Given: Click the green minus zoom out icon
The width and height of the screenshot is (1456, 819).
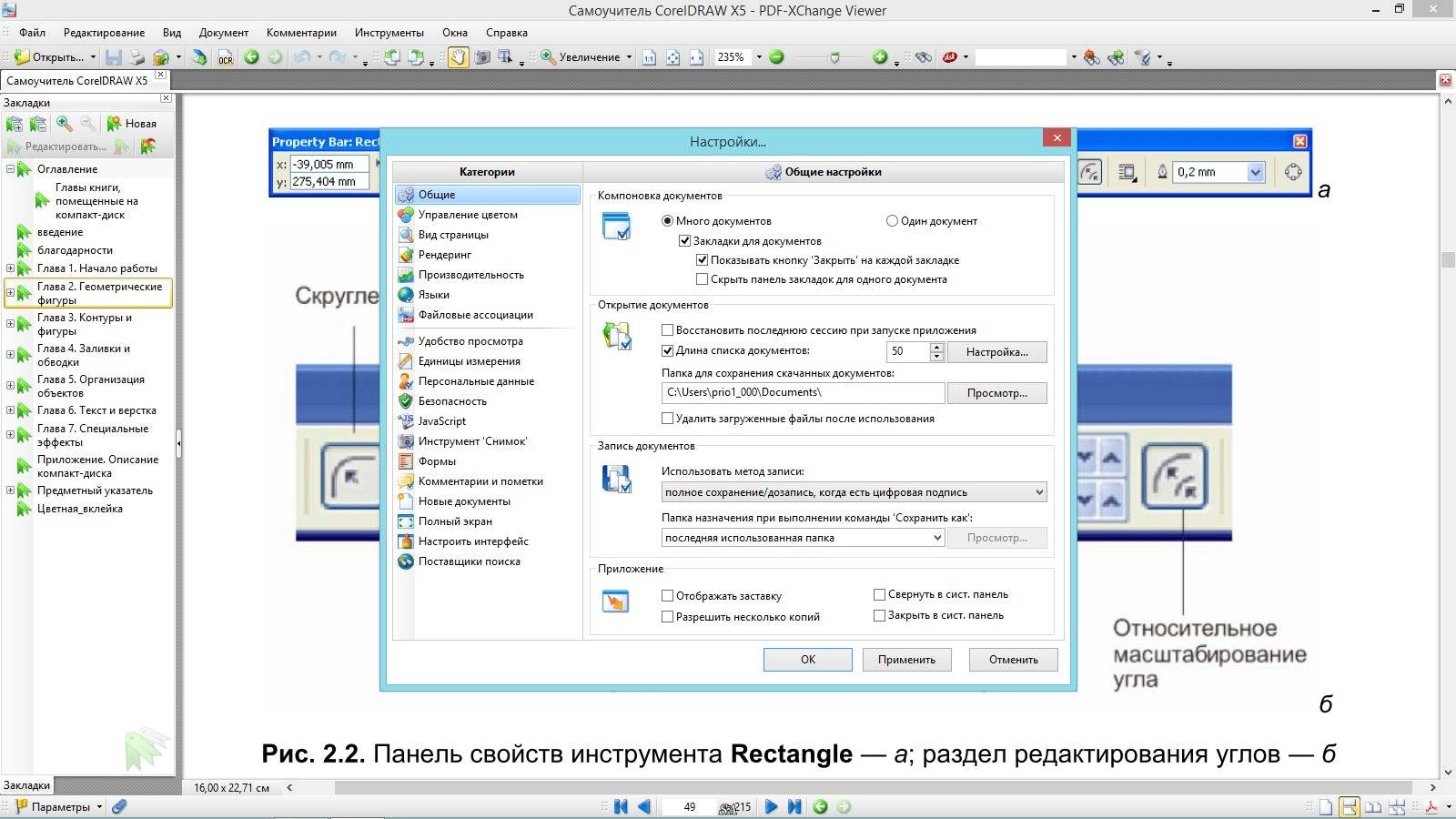Looking at the screenshot, I should pyautogui.click(x=776, y=57).
